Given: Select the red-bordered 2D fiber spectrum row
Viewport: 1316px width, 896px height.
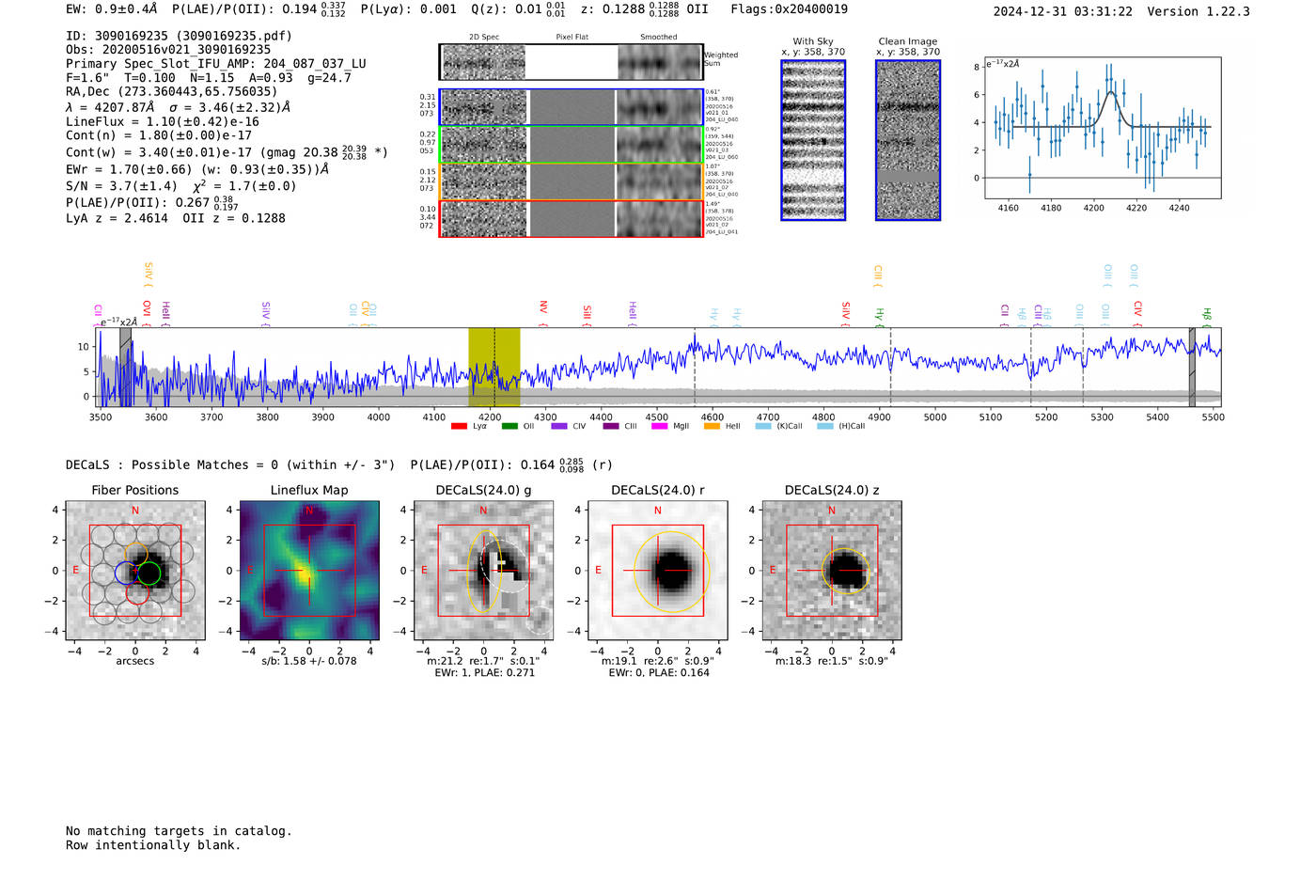Looking at the screenshot, I should coord(572,219).
